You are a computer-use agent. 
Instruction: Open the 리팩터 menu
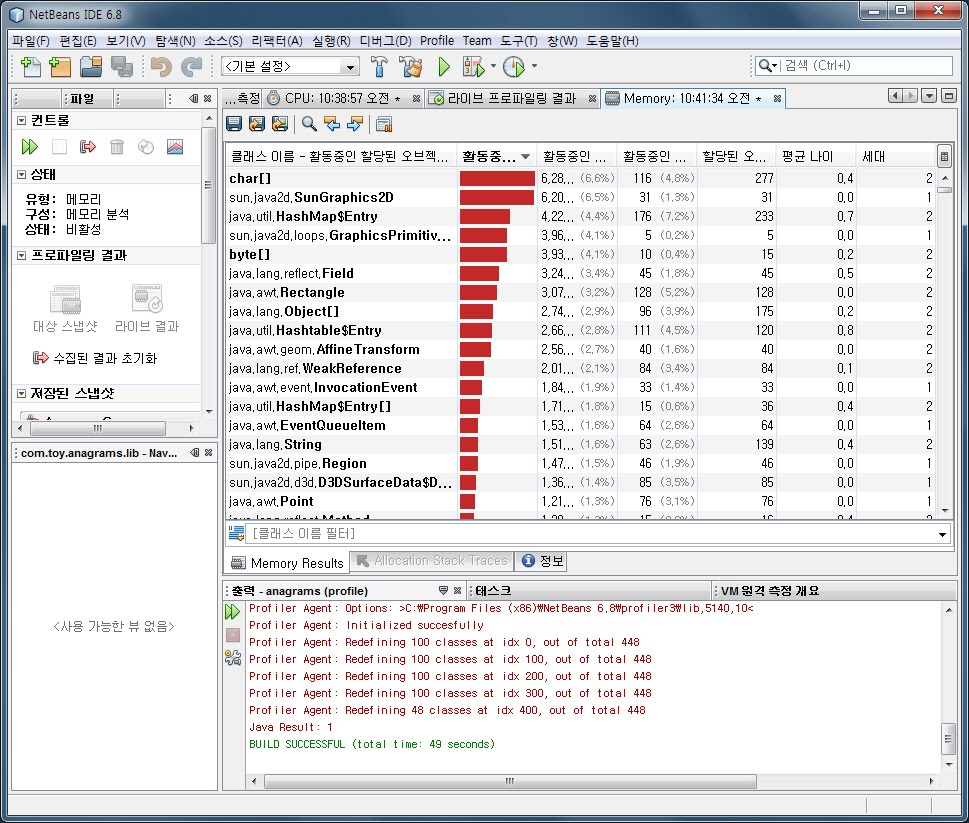277,41
